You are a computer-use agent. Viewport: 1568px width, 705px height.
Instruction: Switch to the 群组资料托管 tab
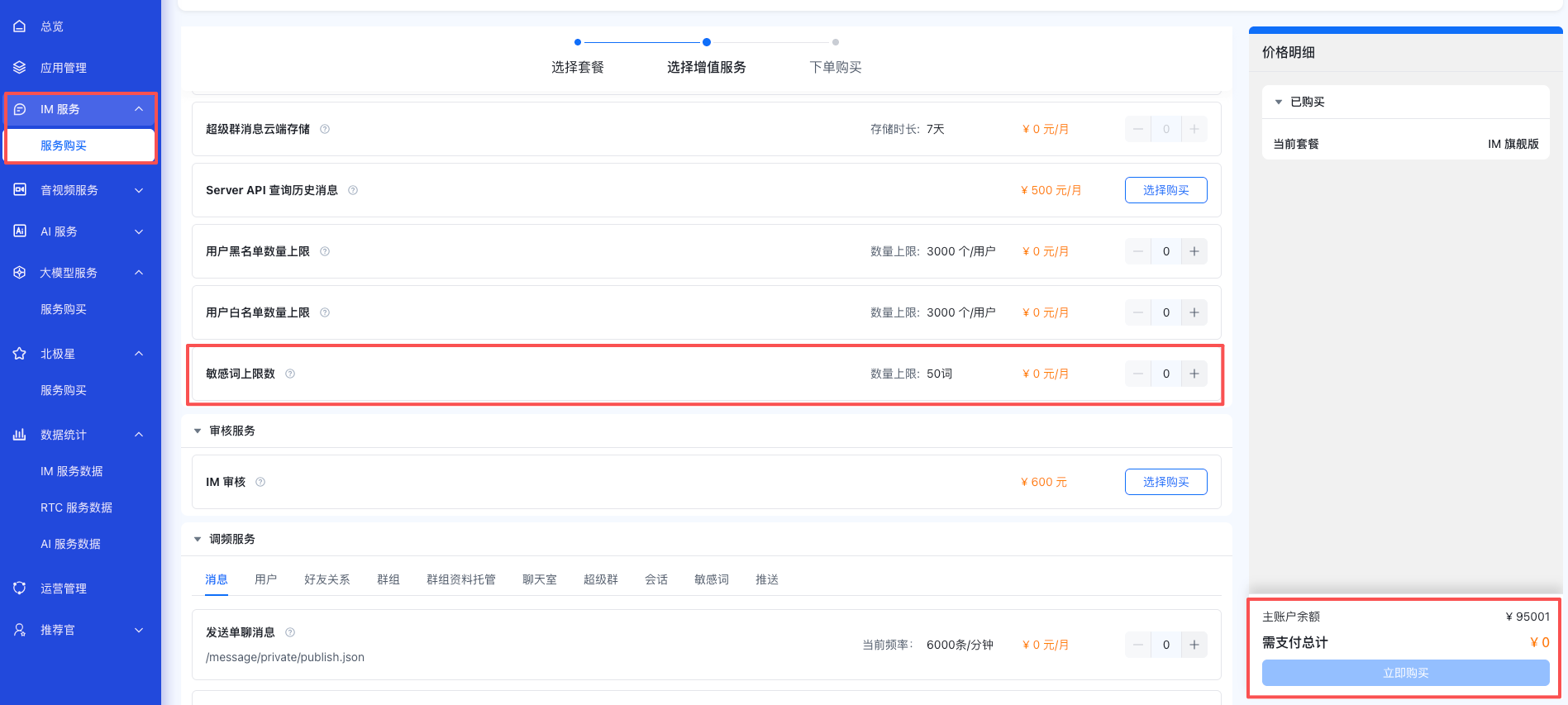click(461, 579)
